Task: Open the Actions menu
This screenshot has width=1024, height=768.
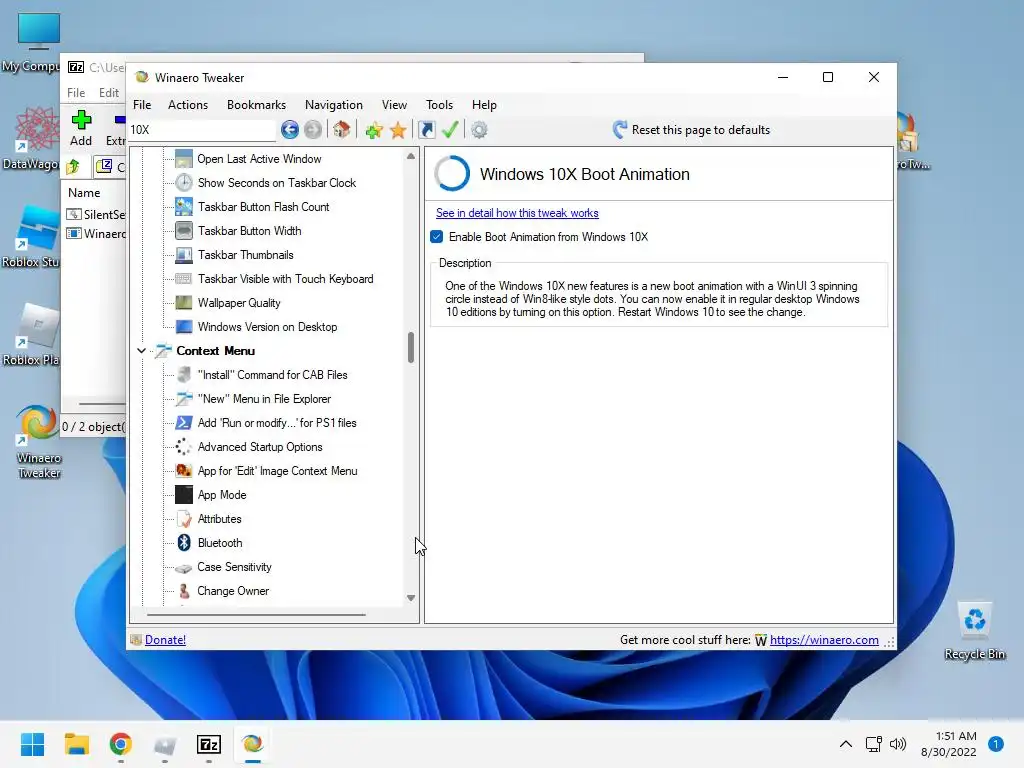Action: pyautogui.click(x=187, y=104)
